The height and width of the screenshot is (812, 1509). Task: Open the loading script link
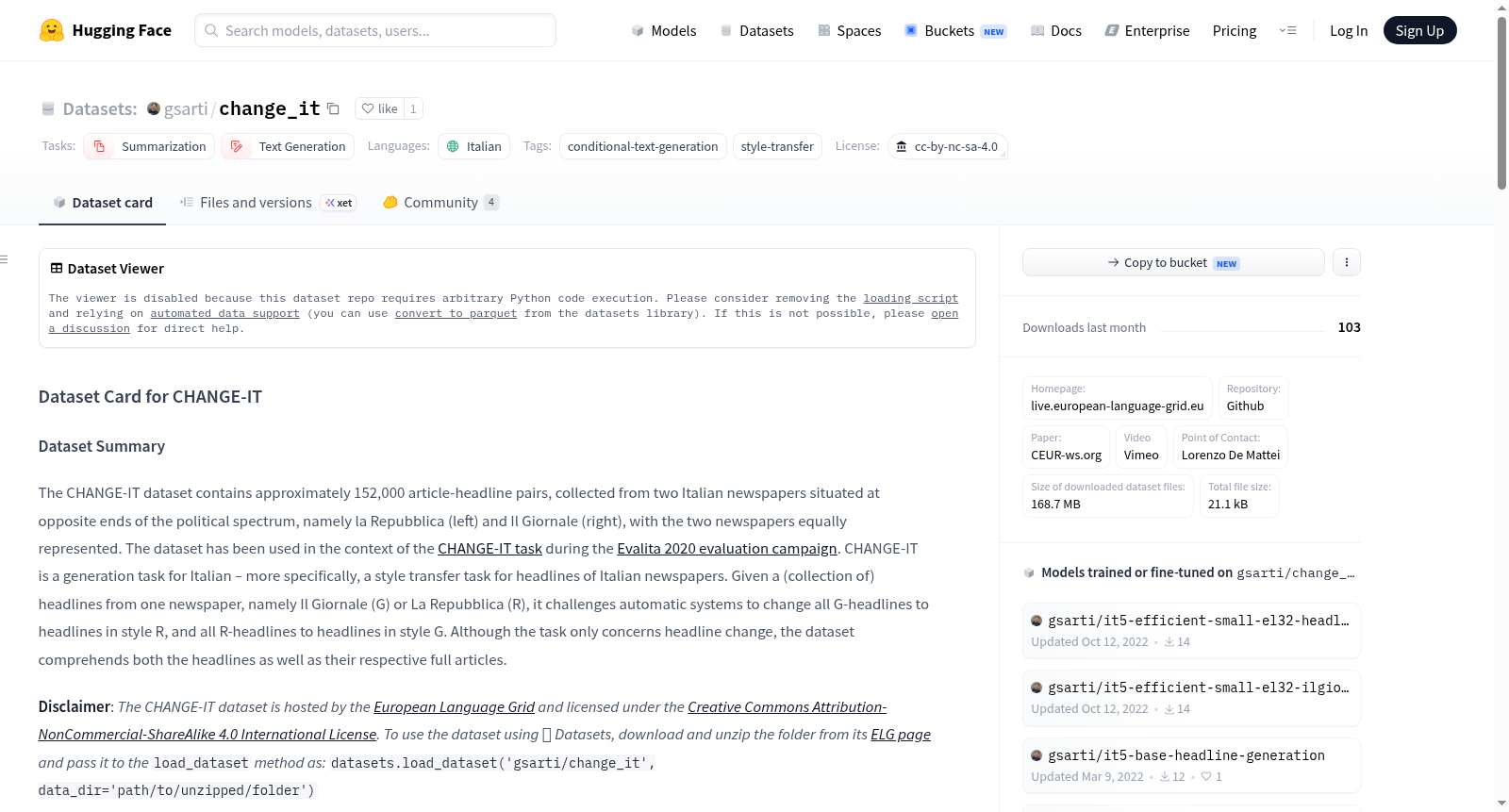click(910, 298)
